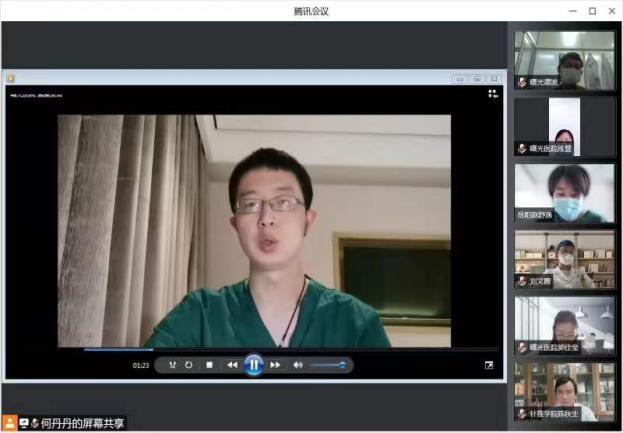623x433 pixels.
Task: Mute the video with the speaker icon
Action: tap(298, 365)
